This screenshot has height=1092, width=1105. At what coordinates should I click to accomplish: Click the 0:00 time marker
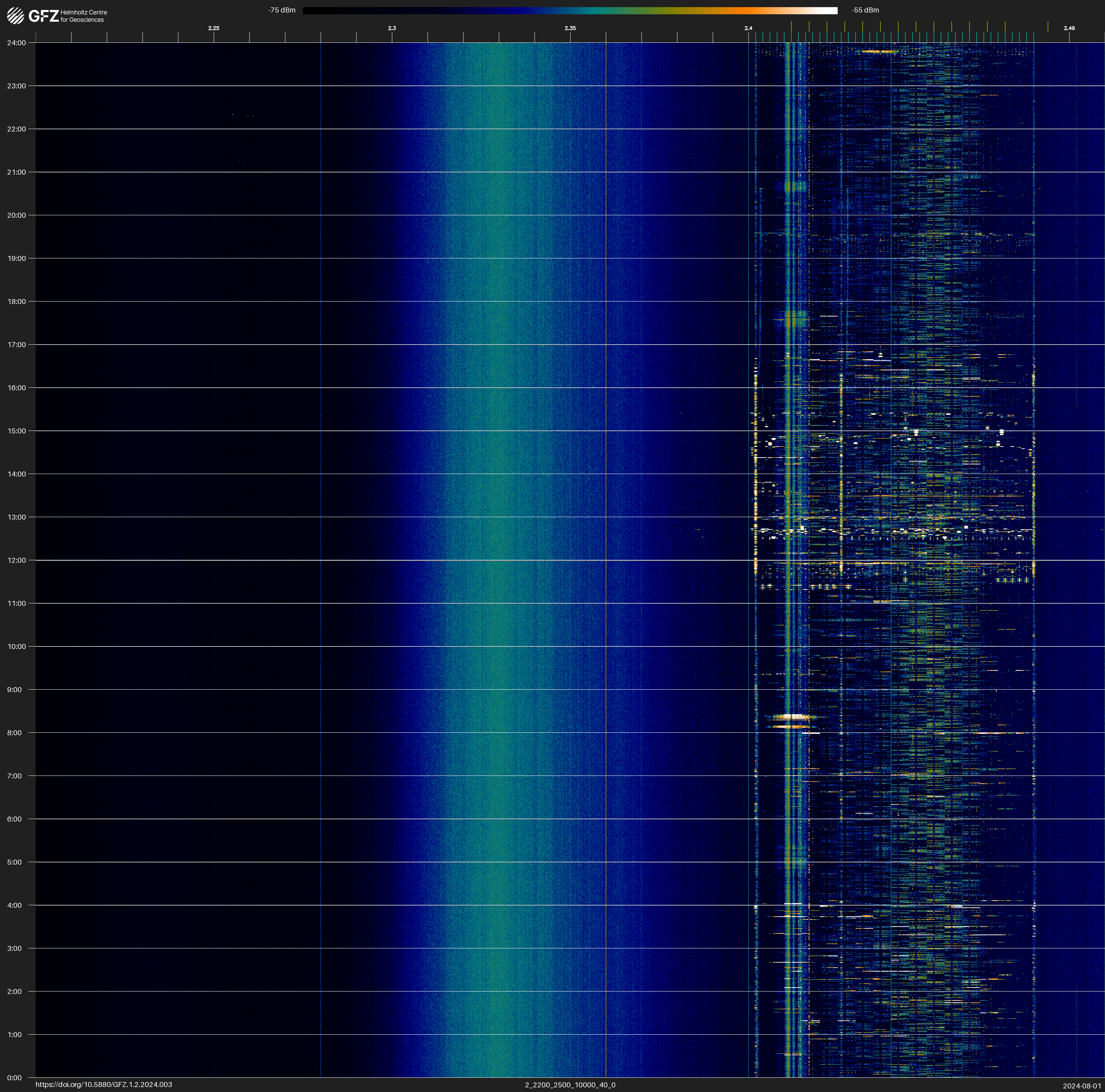[x=14, y=1078]
